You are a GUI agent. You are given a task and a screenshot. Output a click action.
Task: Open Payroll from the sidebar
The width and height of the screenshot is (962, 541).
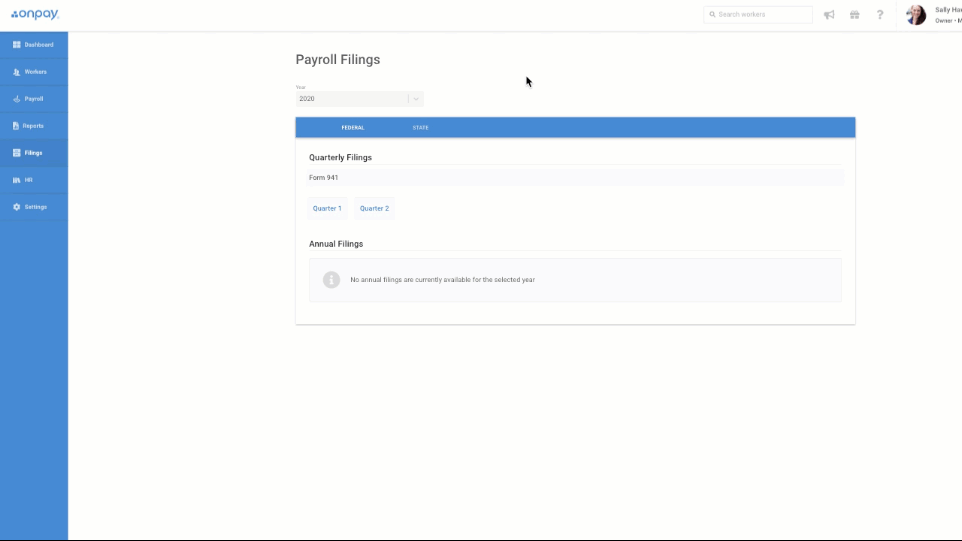coord(34,99)
